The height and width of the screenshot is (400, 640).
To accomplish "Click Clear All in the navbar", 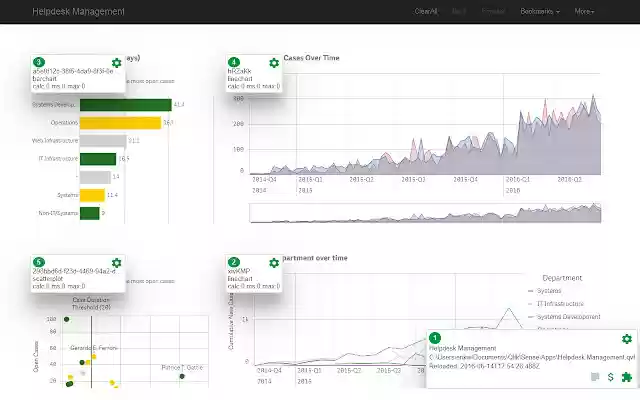I will coord(426,11).
